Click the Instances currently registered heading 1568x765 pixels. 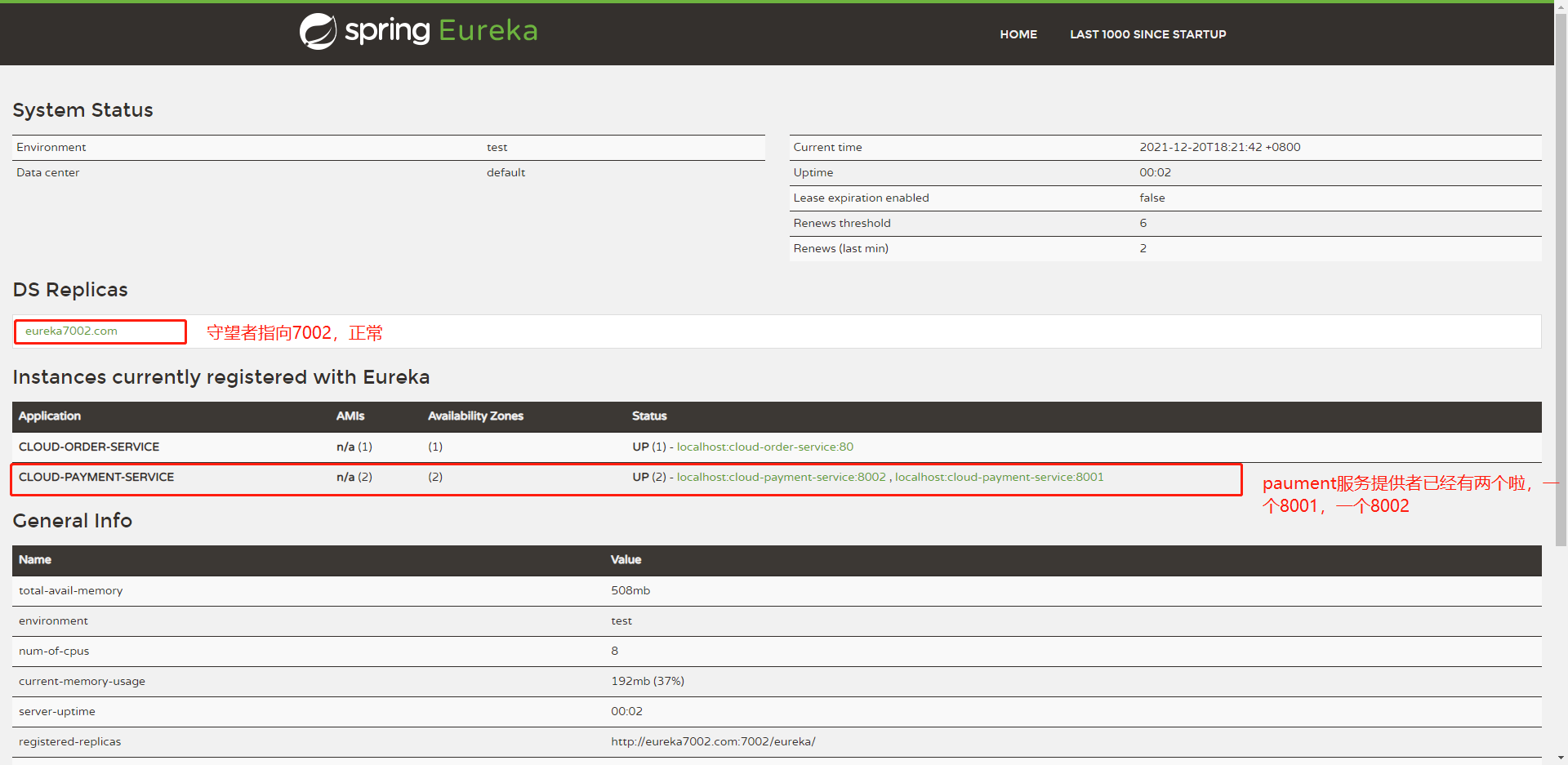coord(220,377)
